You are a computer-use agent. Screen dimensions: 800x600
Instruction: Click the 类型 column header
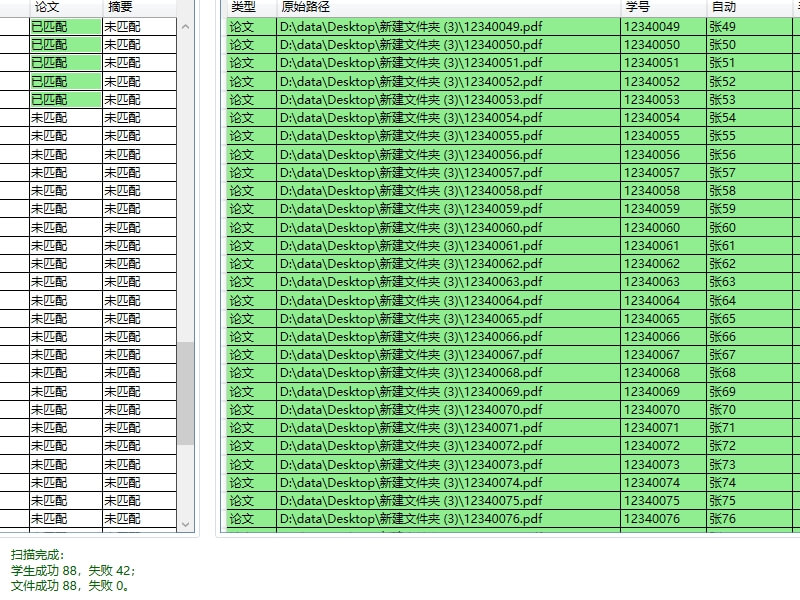243,7
